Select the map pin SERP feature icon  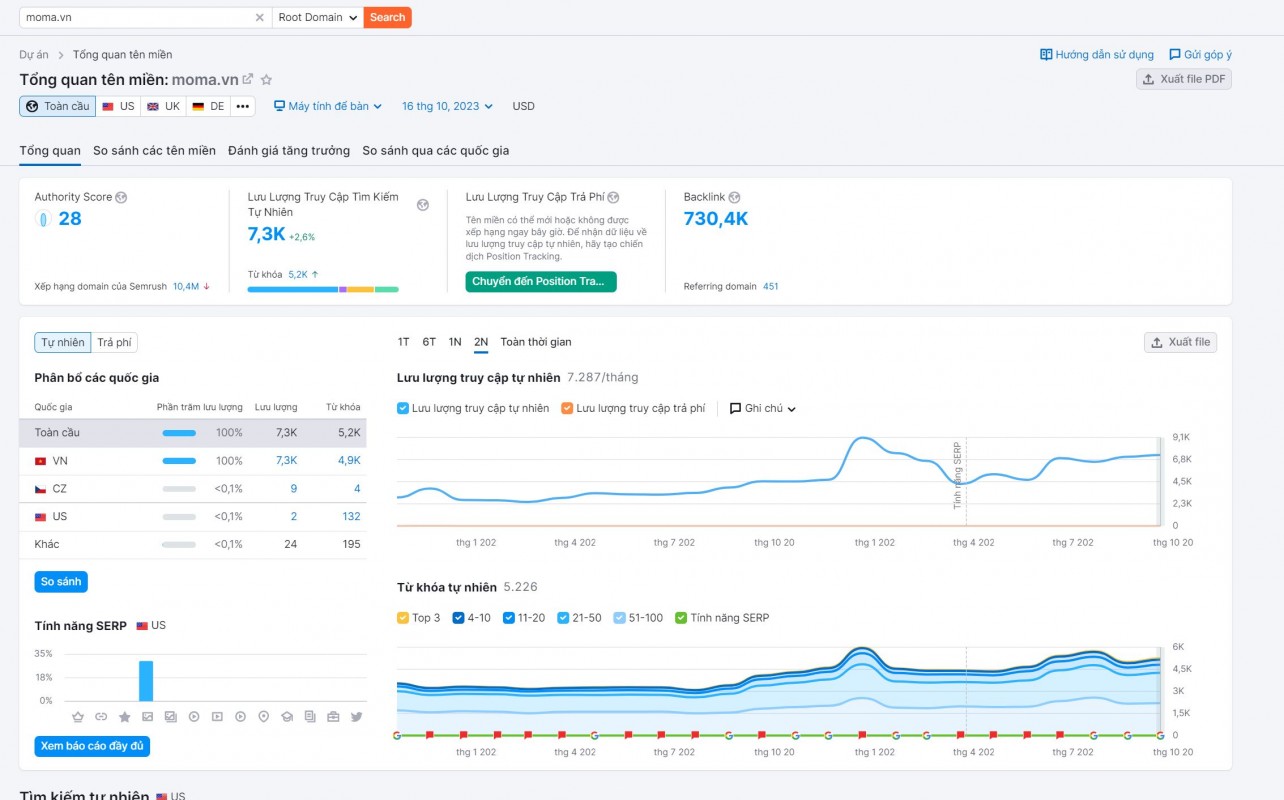tap(264, 717)
